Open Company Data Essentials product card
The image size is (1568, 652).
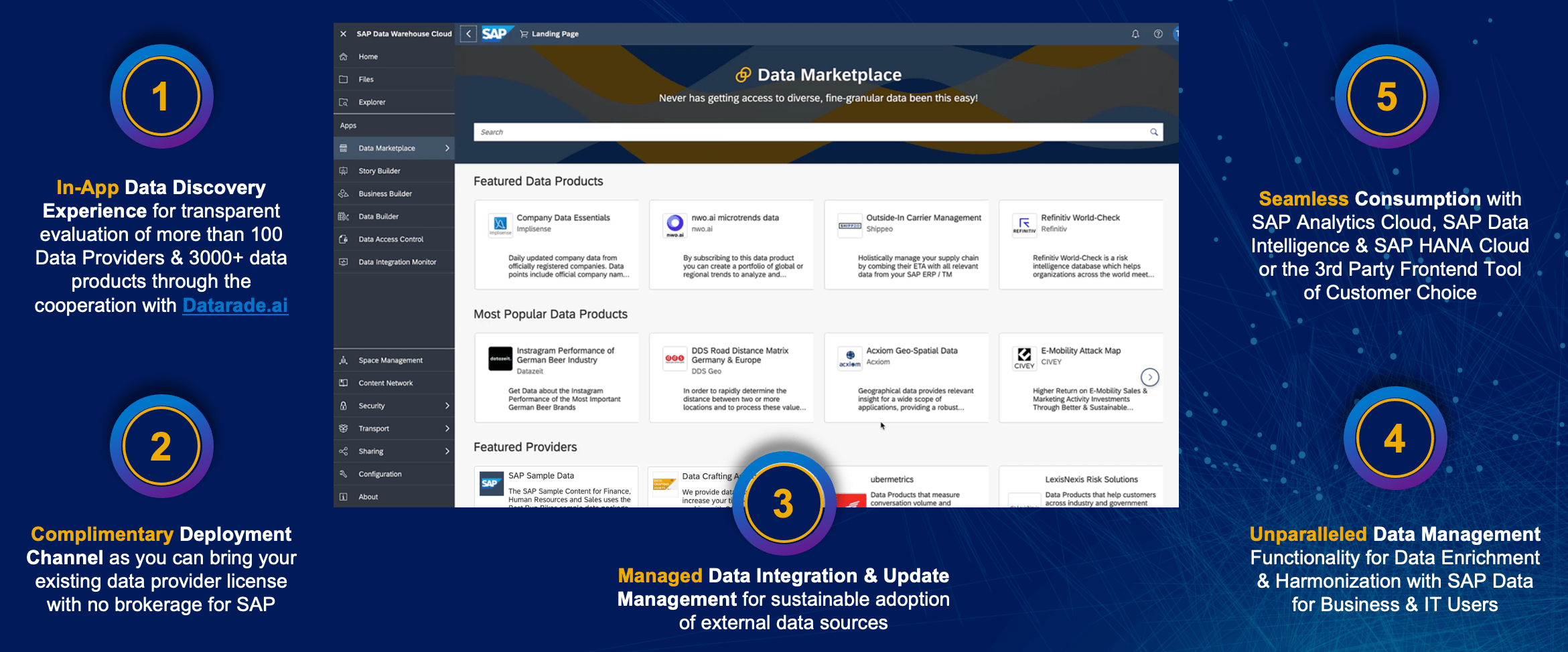[x=557, y=245]
